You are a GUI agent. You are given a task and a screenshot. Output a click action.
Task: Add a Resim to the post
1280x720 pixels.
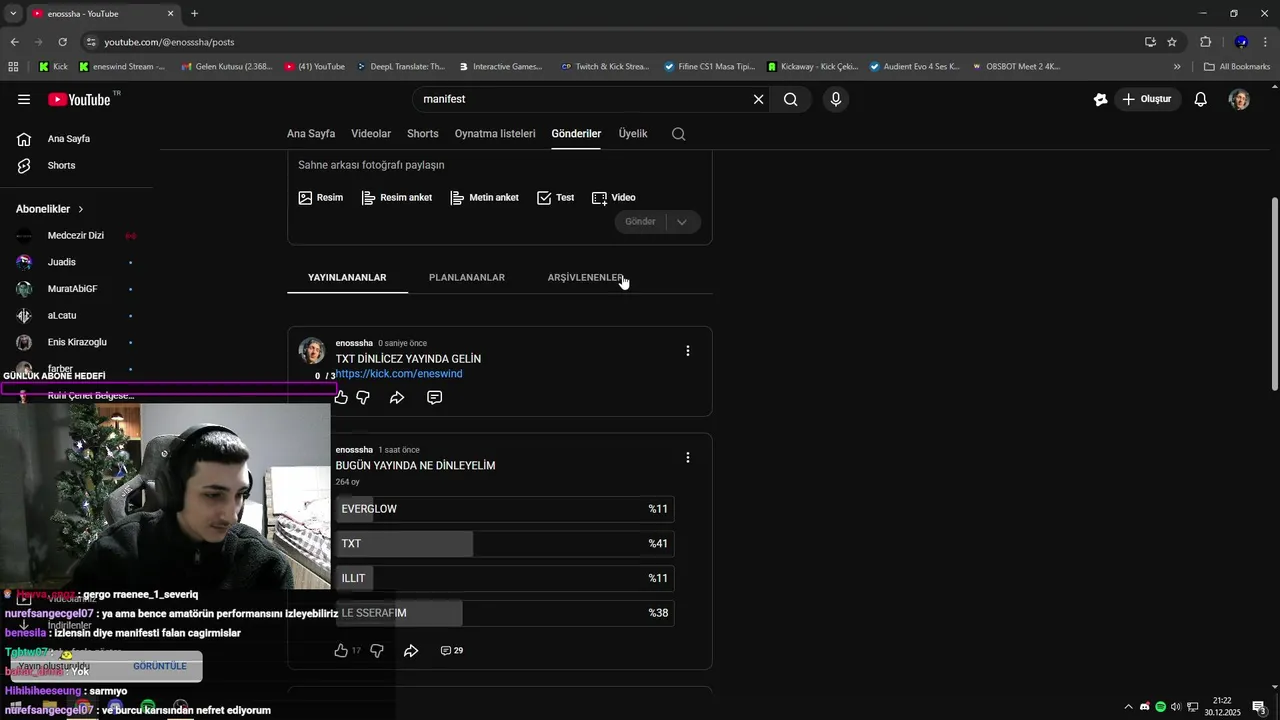pyautogui.click(x=321, y=198)
